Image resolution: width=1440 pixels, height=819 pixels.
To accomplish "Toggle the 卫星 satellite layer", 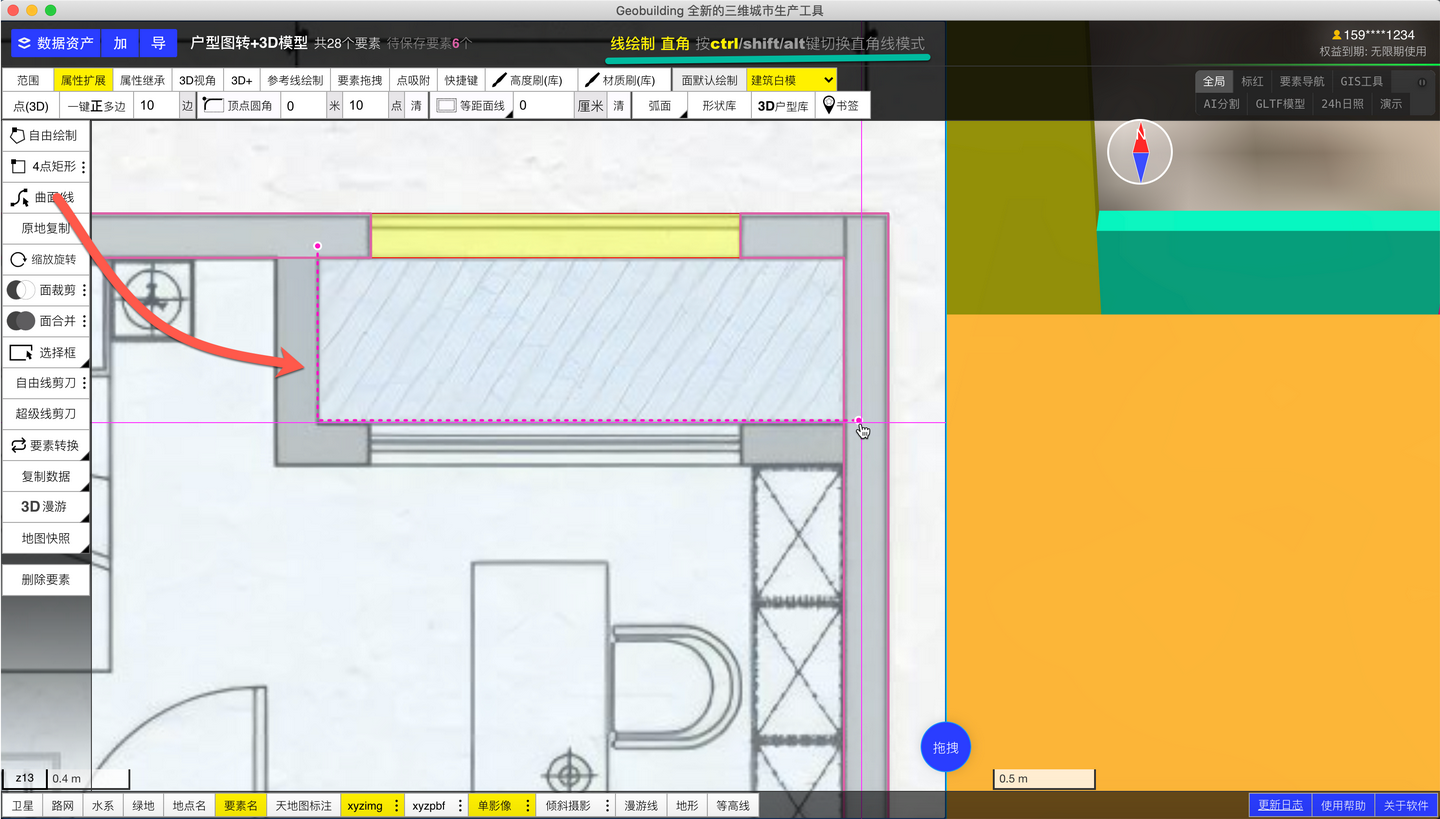I will point(22,805).
